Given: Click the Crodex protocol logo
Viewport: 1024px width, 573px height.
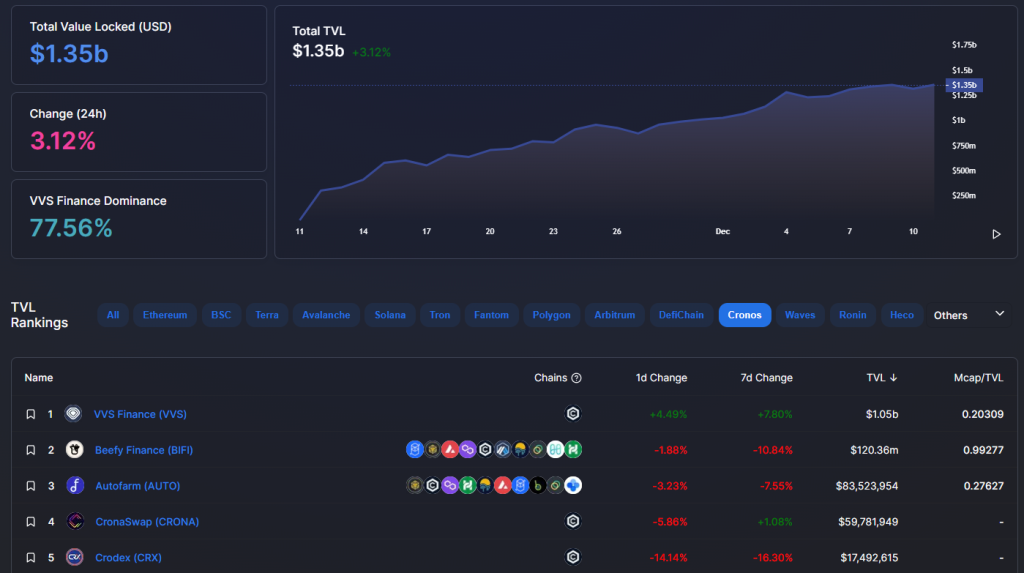Looking at the screenshot, I should [x=75, y=557].
